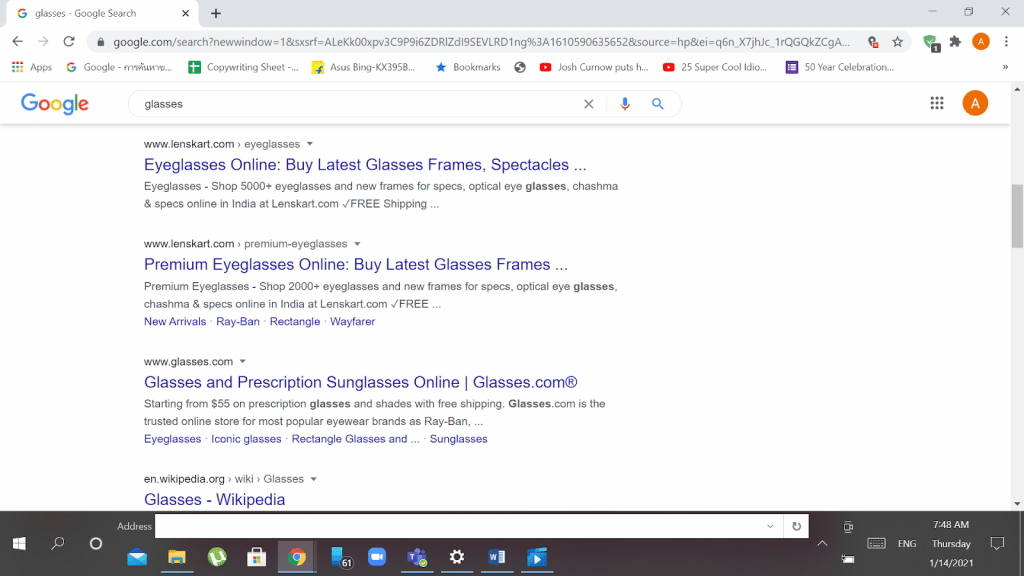This screenshot has height=576, width=1024.
Task: Bookmark this page with the star icon
Action: coord(897,42)
